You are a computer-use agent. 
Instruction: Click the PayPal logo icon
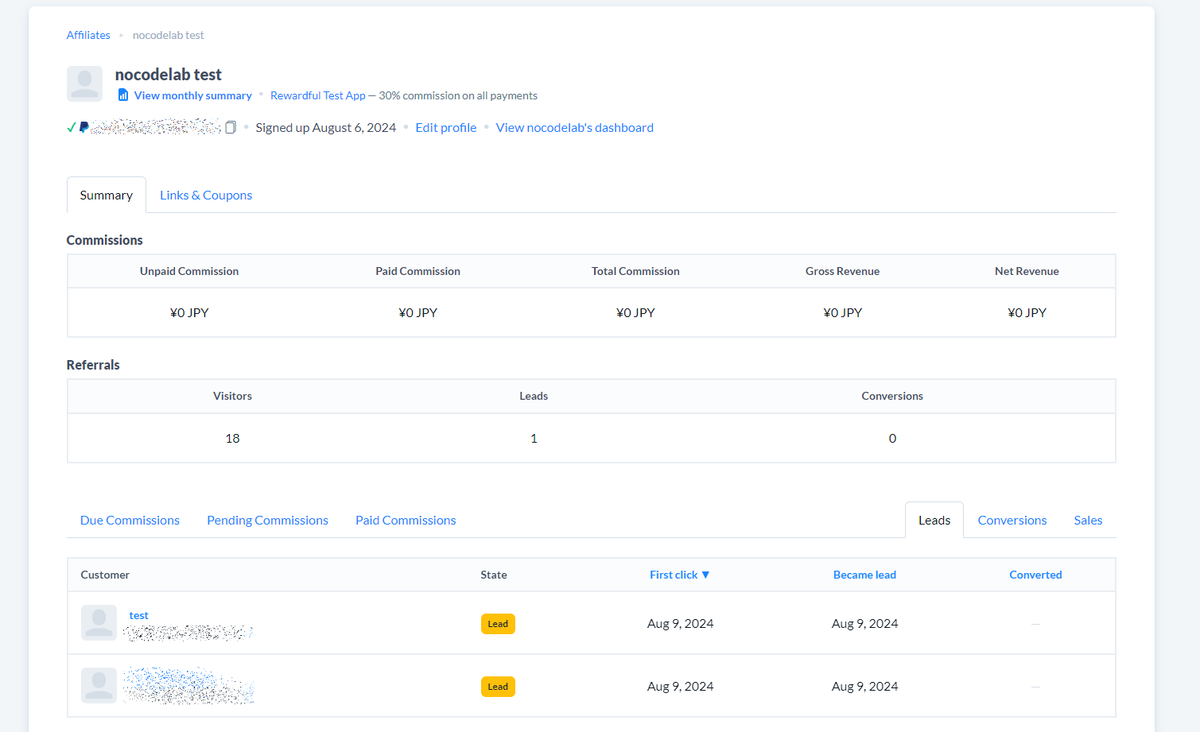[x=84, y=127]
